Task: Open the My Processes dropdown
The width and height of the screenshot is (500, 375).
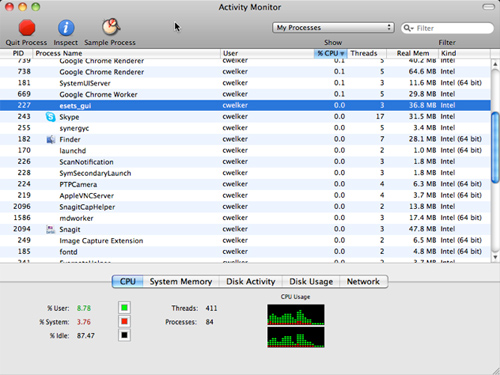Action: (x=333, y=28)
